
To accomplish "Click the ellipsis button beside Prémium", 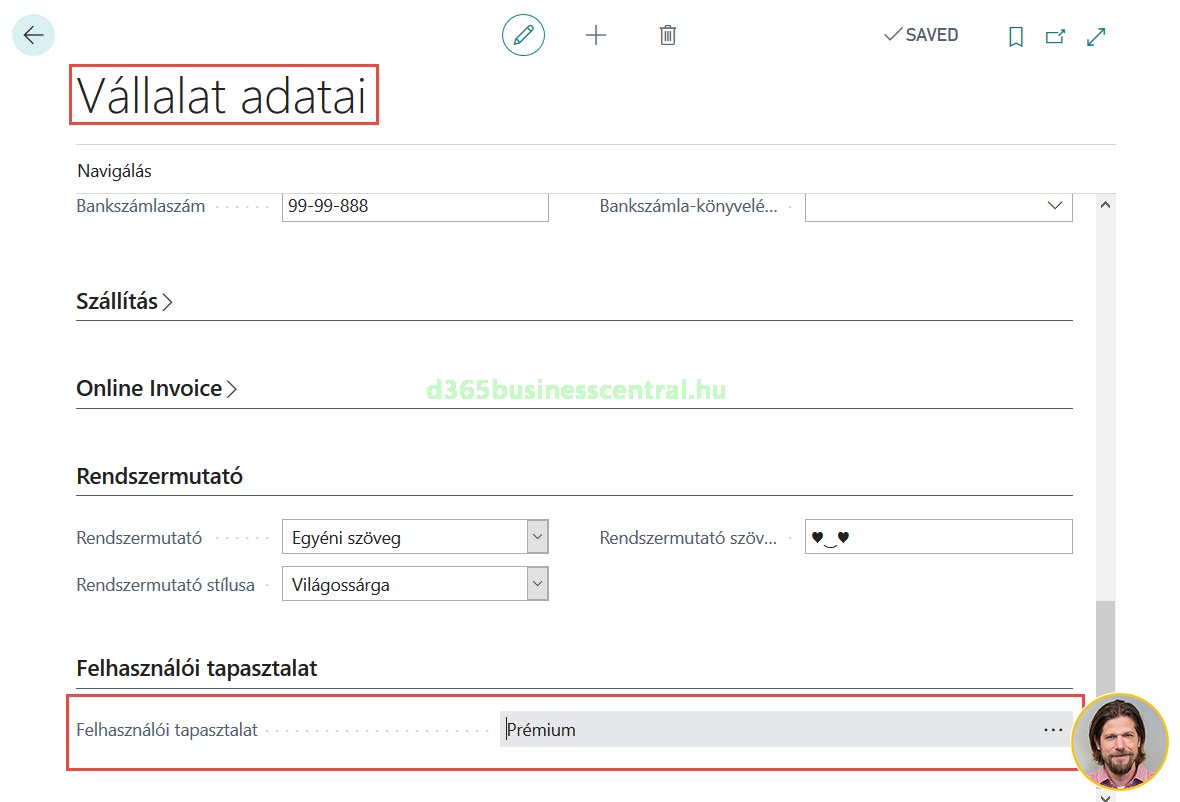I will coord(1052,730).
